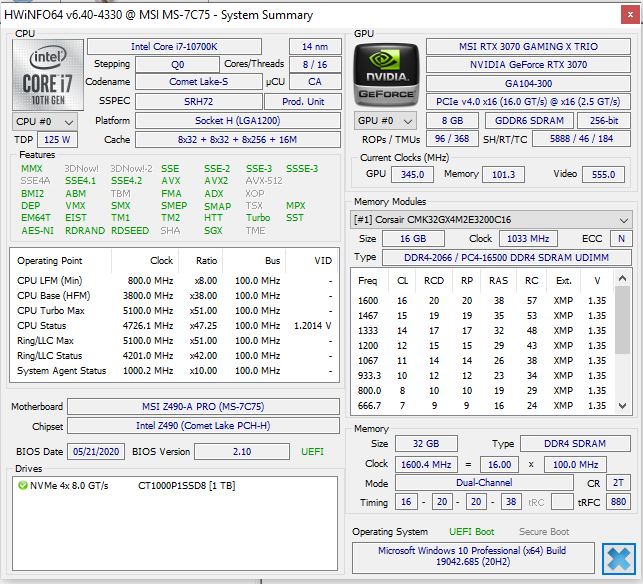Click the PCIe v4.0 x16 bus field
The height and width of the screenshot is (584, 643).
528,102
